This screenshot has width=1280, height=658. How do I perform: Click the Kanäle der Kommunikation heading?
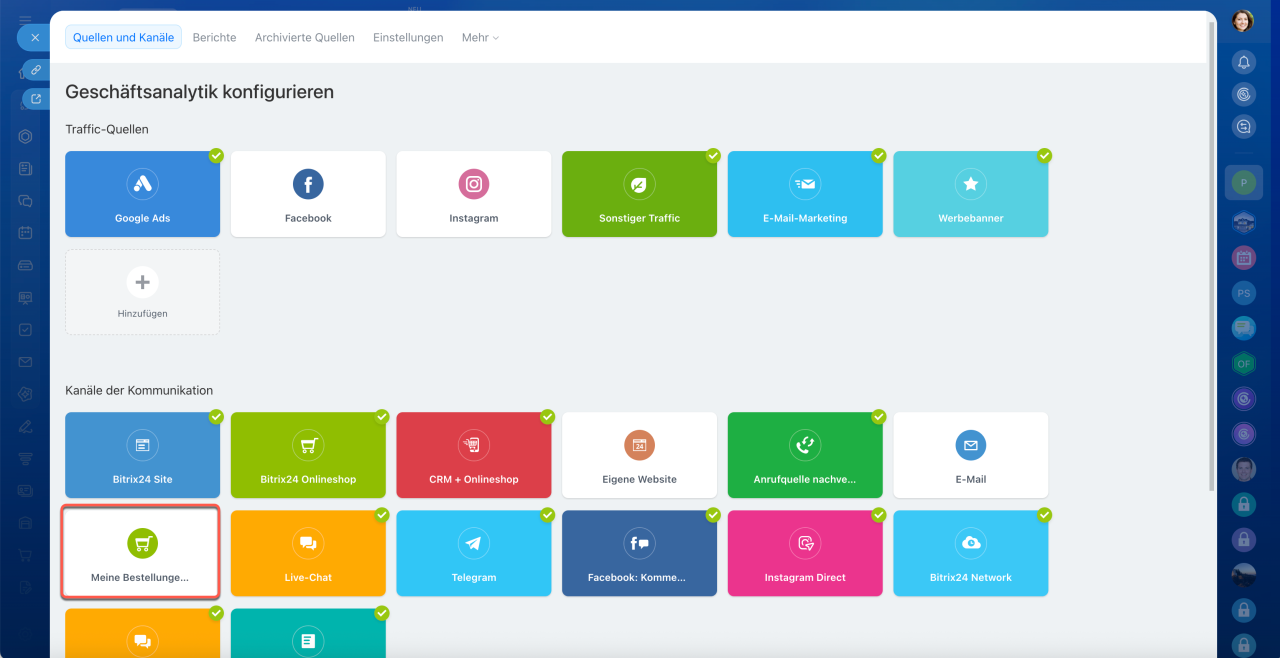point(139,390)
